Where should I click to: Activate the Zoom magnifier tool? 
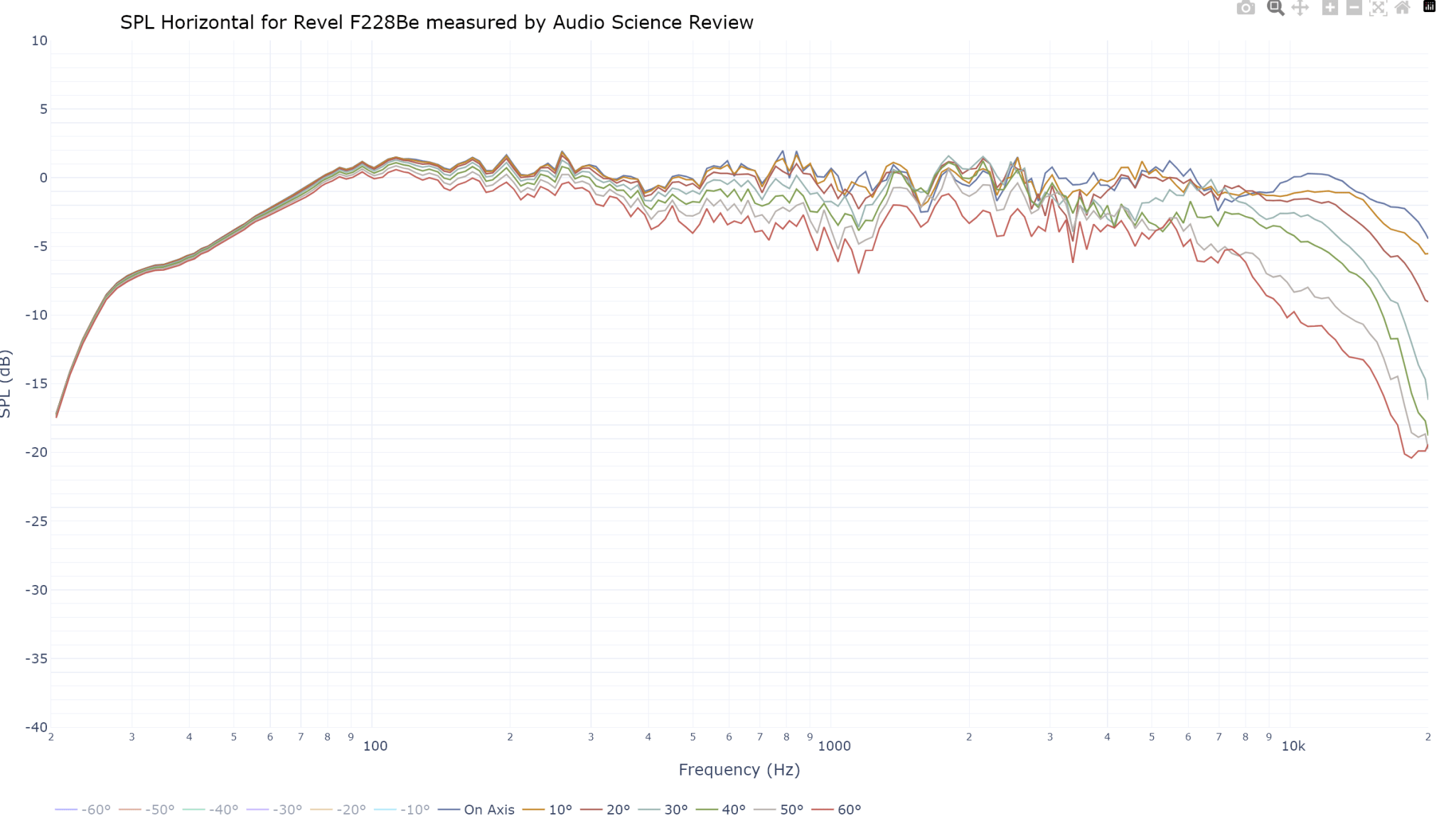tap(1275, 8)
